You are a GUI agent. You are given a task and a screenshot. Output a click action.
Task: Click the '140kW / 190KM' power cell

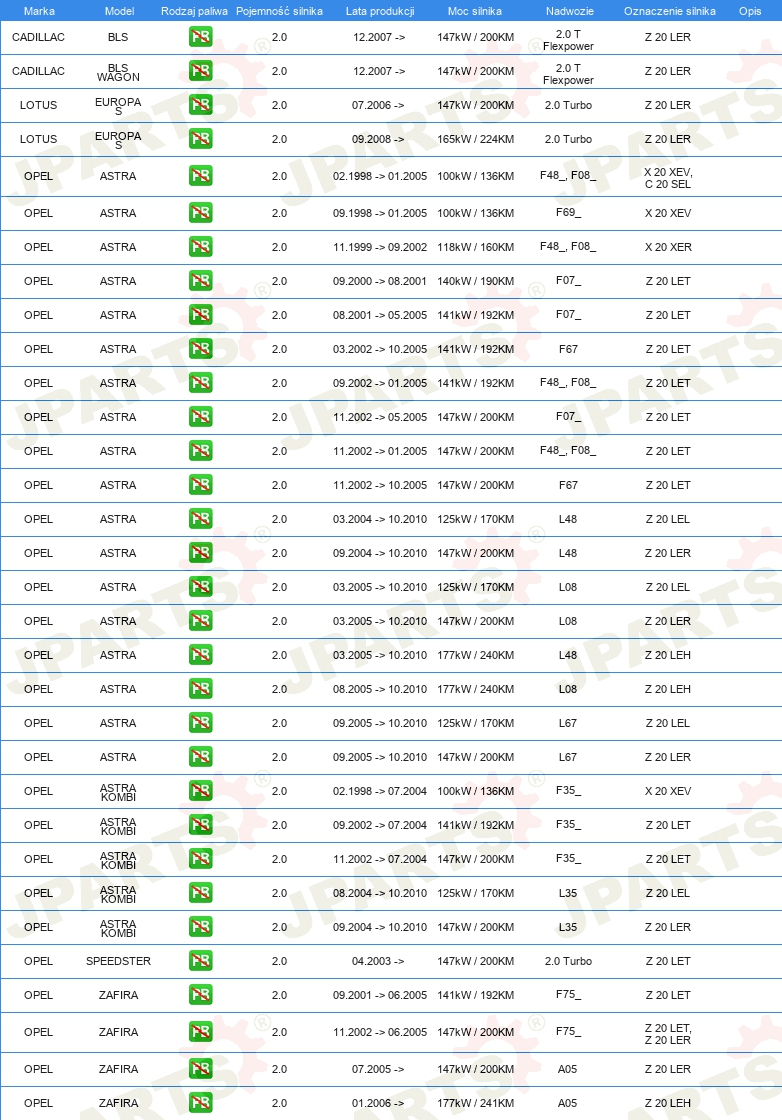(476, 281)
